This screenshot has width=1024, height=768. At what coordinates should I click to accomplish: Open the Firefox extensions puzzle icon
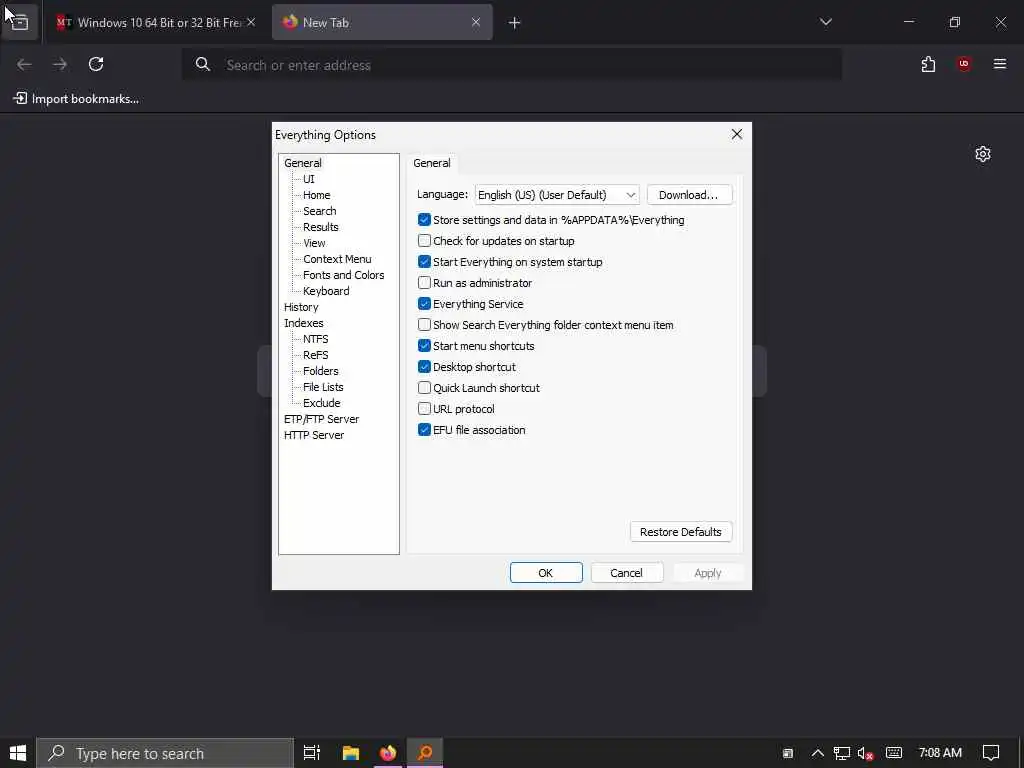pyautogui.click(x=928, y=64)
